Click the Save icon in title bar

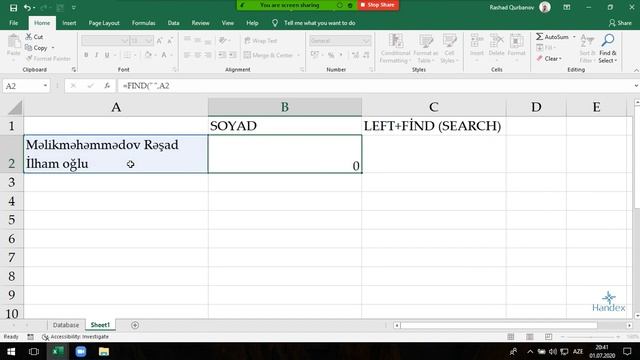(13, 7)
